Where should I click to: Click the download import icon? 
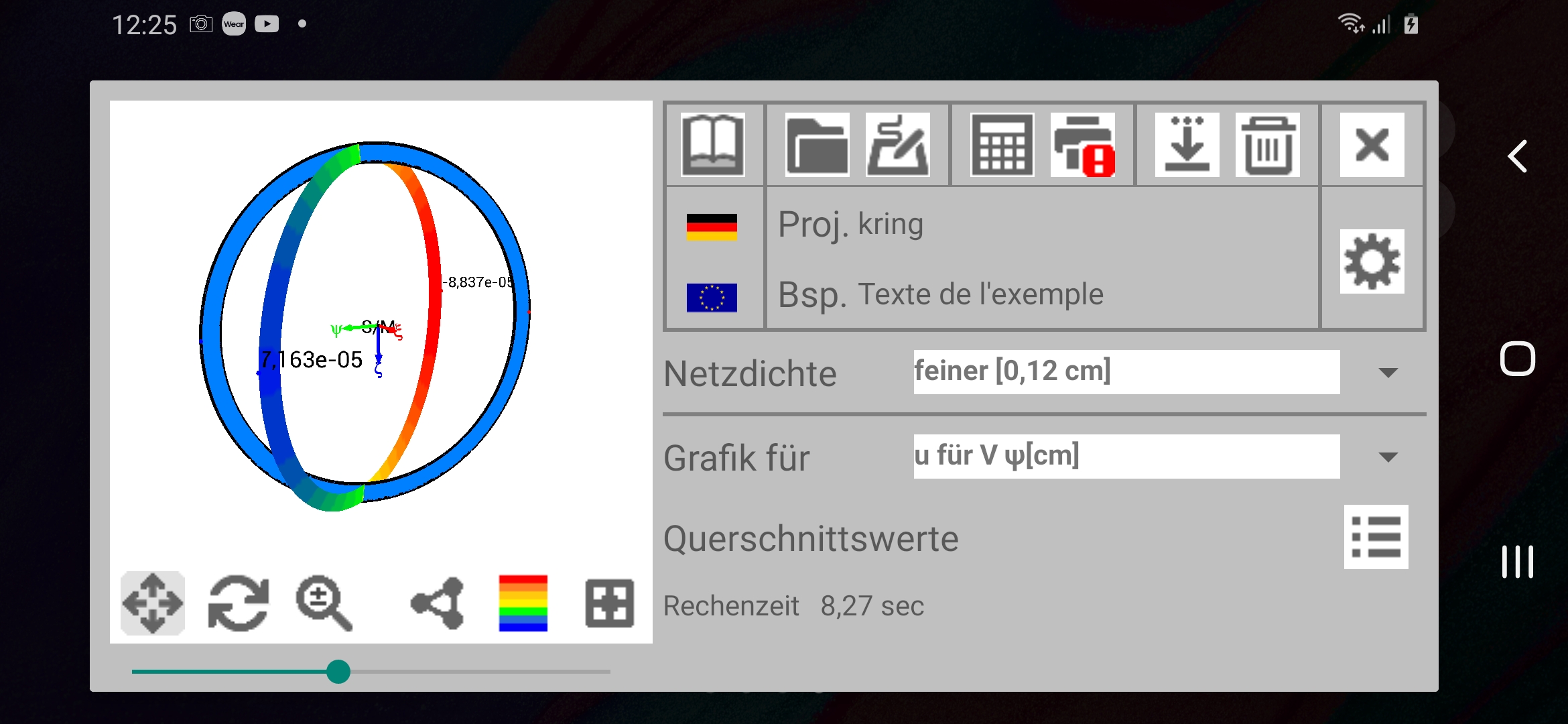(x=1187, y=144)
